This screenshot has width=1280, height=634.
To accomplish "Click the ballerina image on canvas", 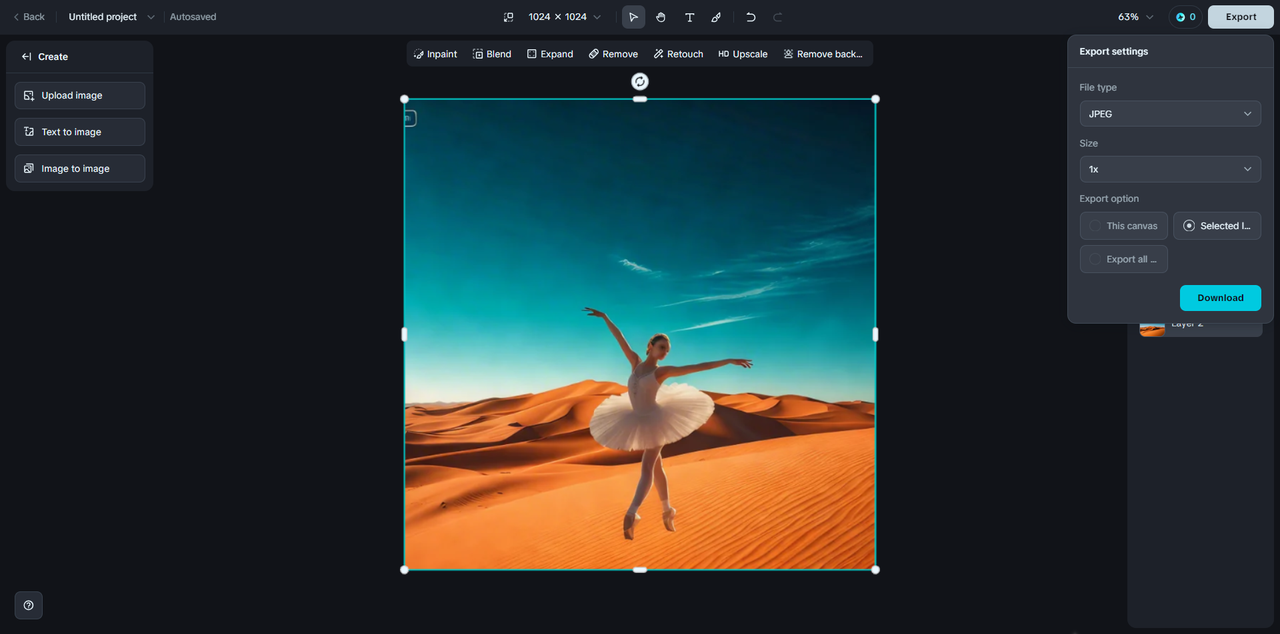I will point(640,334).
